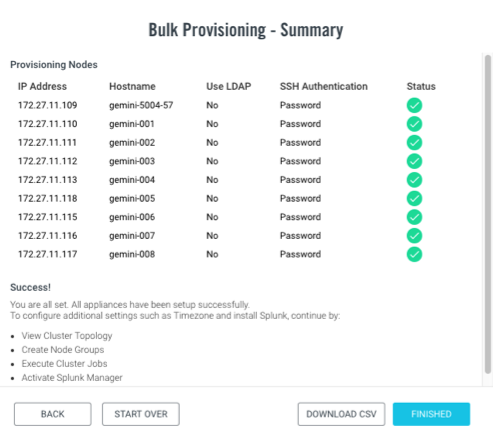Click the status checkmark for gemini-005
Viewport: 493px width, 441px height.
coord(414,199)
